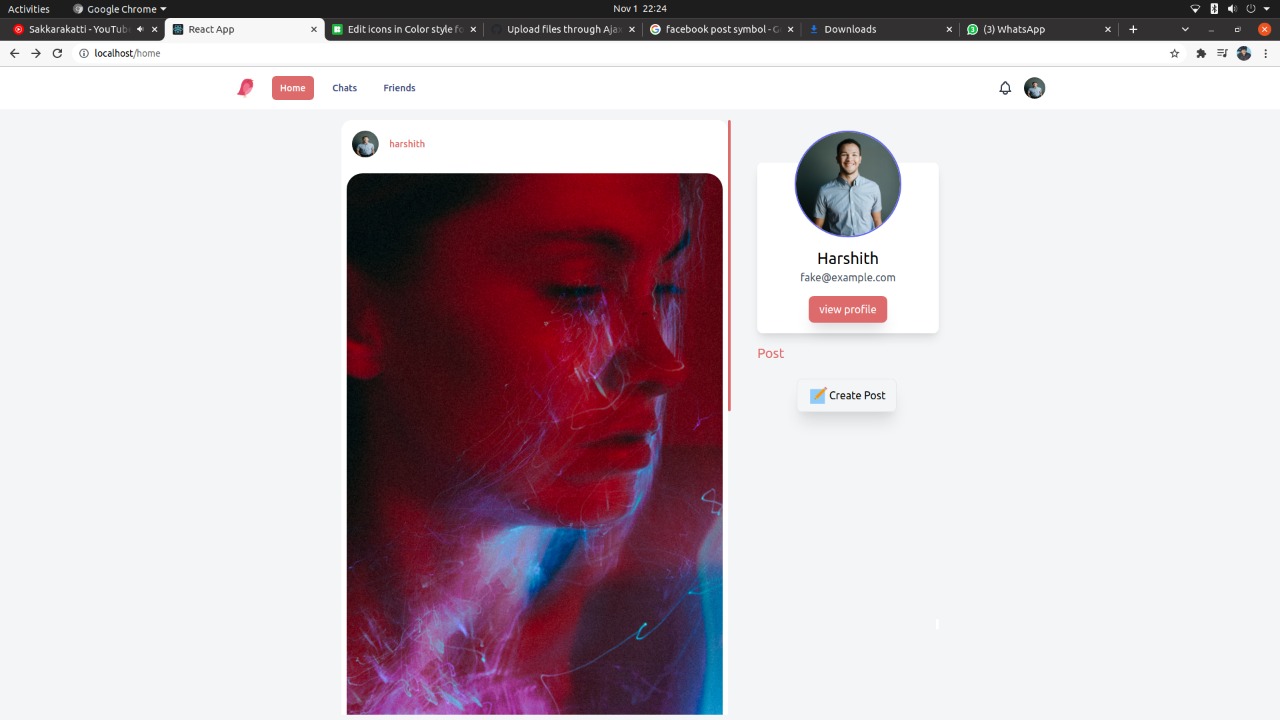This screenshot has height=720, width=1280.
Task: Open the Chrome three-dot menu
Action: (1266, 53)
